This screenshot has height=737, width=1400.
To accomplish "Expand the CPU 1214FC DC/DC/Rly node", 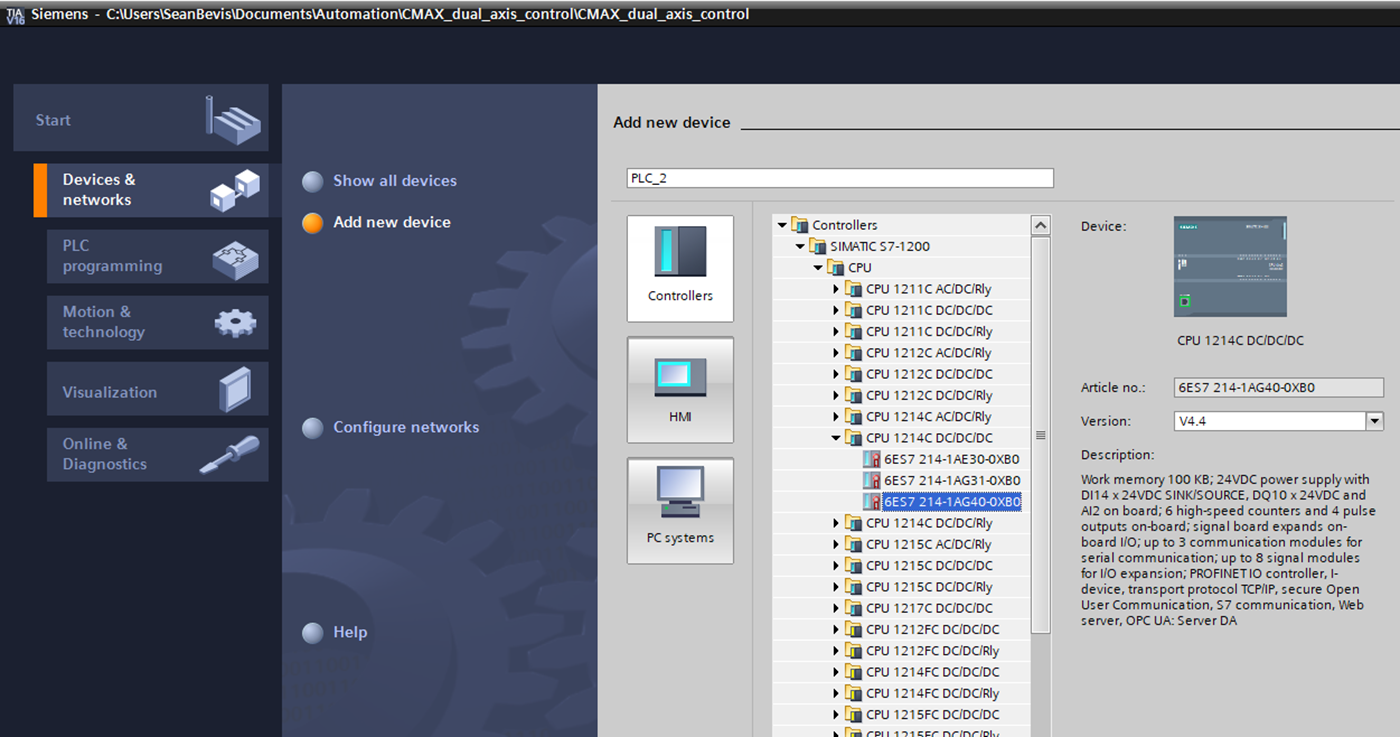I will click(x=836, y=693).
